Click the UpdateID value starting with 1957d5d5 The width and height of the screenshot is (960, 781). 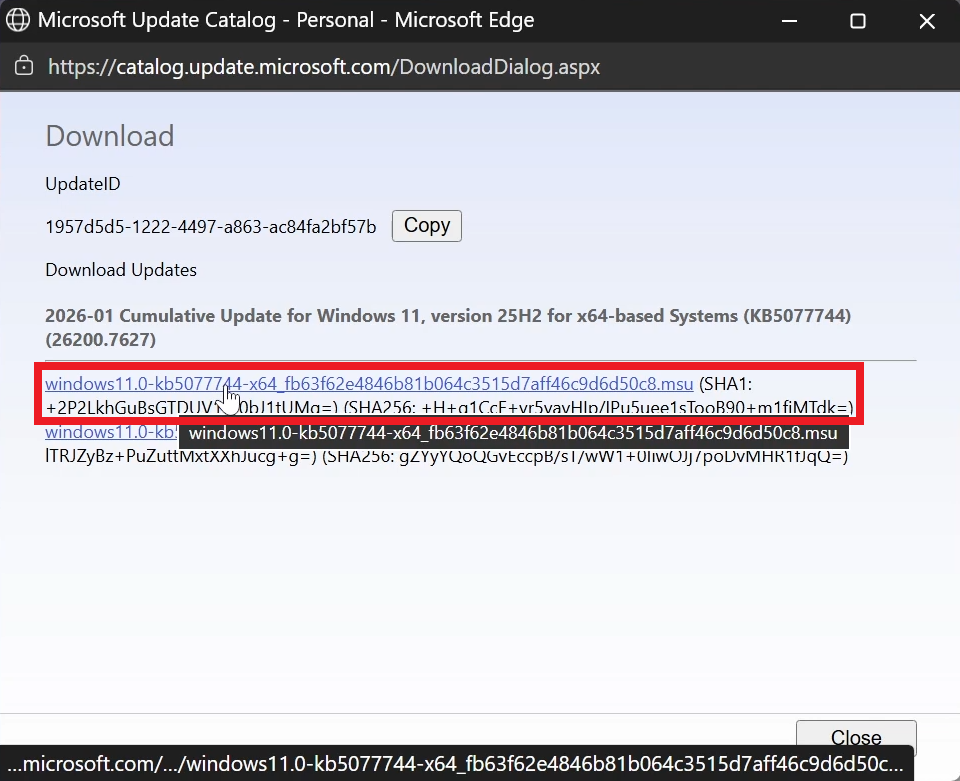pos(211,227)
